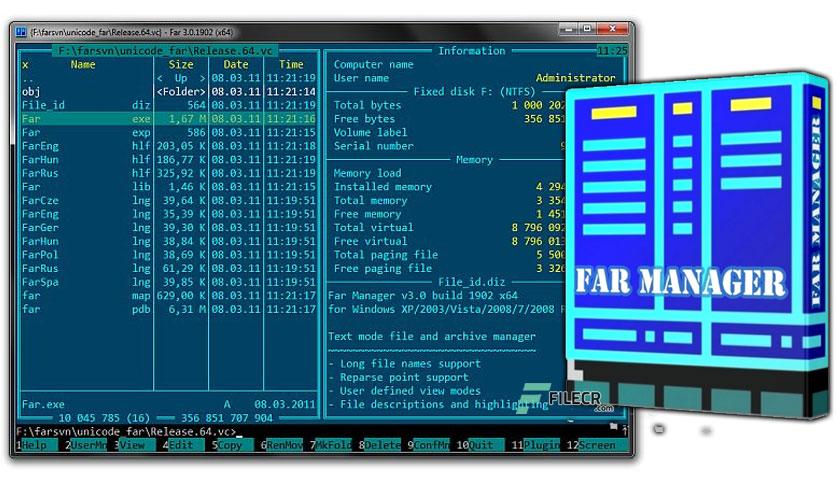This screenshot has width=836, height=484.
Task: Click the Far icon in the title bar
Action: (21, 32)
